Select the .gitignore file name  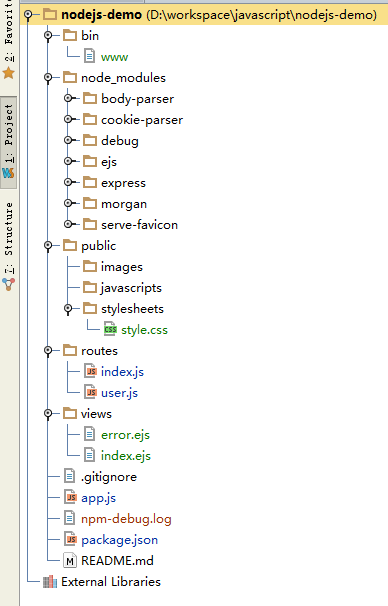[109, 477]
